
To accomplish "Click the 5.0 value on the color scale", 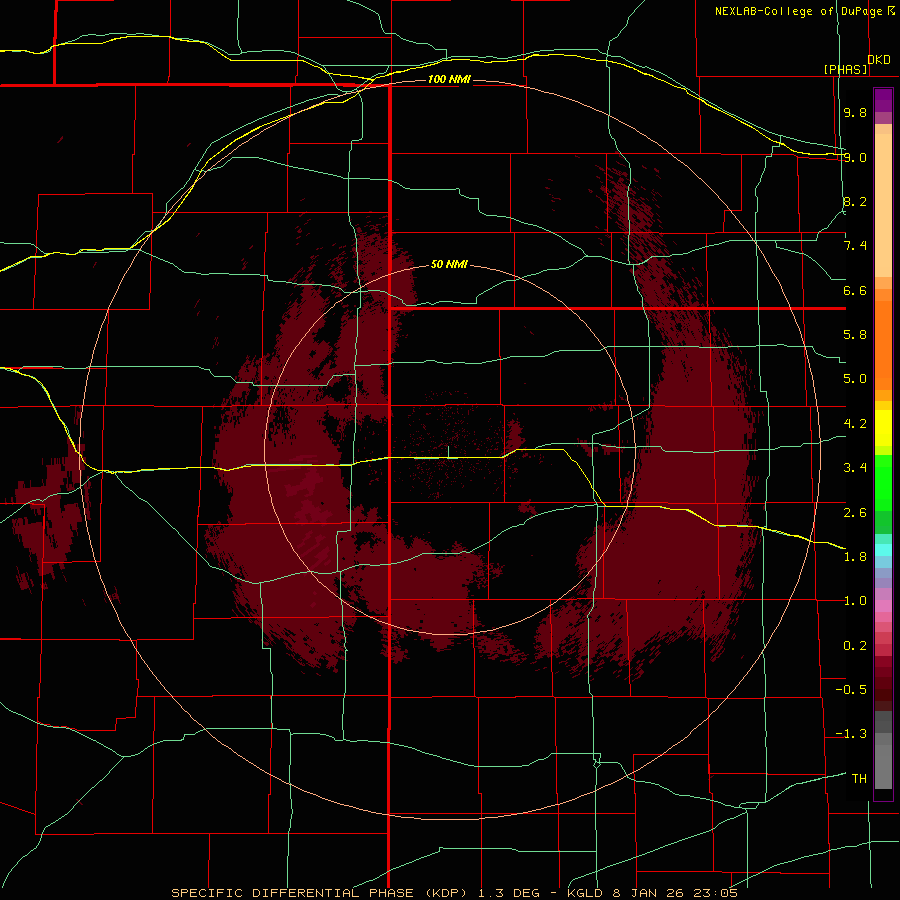I will 855,379.
